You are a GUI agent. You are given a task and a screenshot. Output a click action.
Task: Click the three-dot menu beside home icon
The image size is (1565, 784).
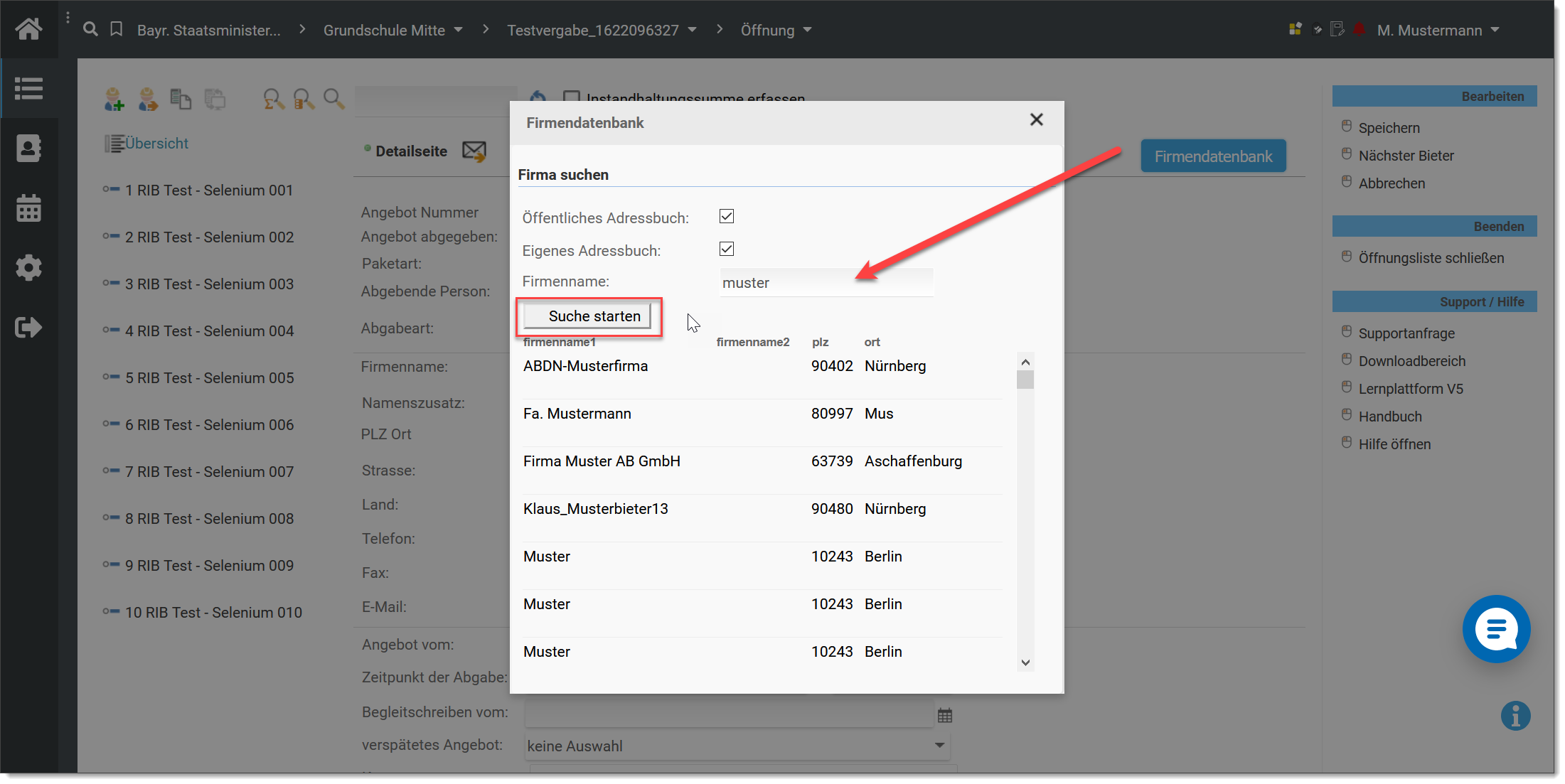pos(68,18)
